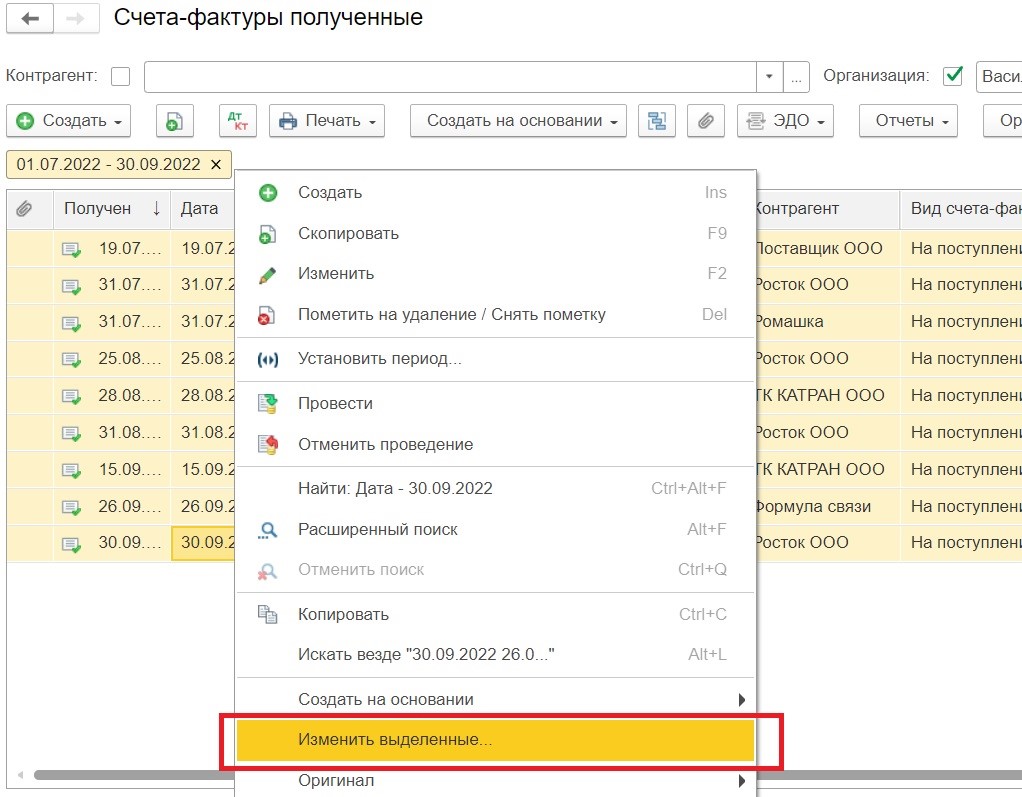Click the document icon in row 30.09
The width and height of the screenshot is (1022, 797).
click(x=71, y=543)
